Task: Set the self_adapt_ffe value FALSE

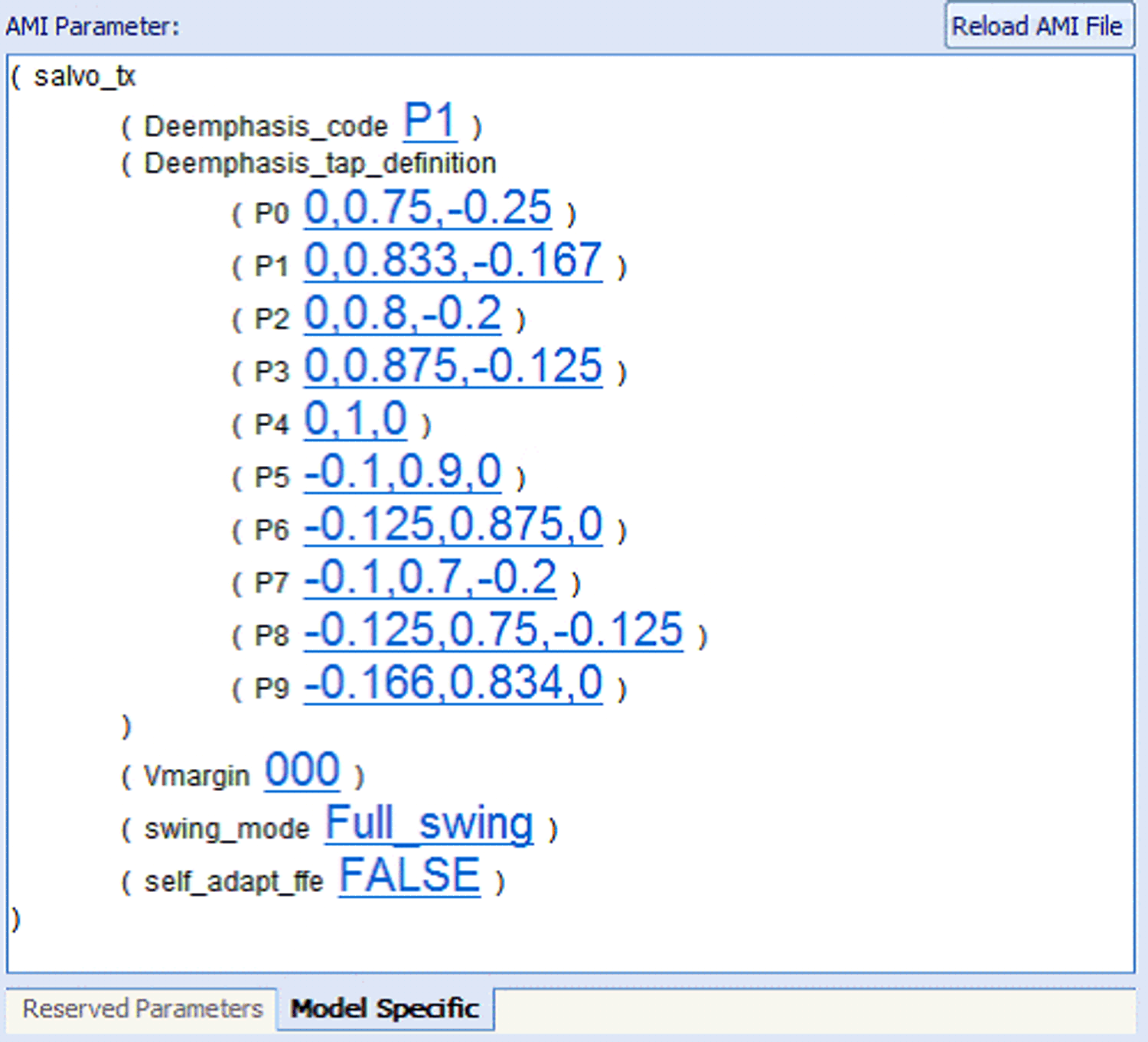Action: point(409,875)
